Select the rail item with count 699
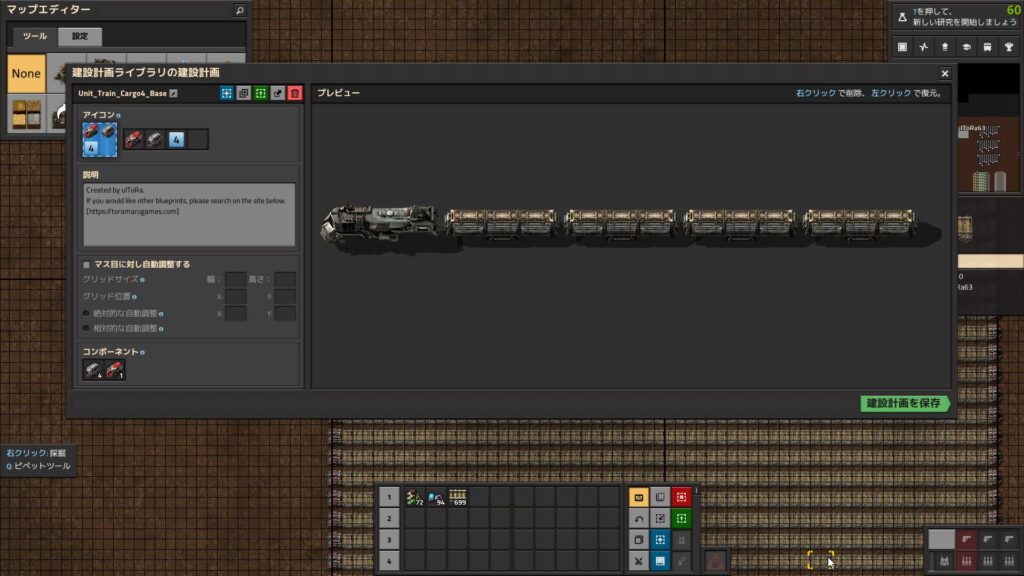The height and width of the screenshot is (576, 1024). click(x=457, y=498)
